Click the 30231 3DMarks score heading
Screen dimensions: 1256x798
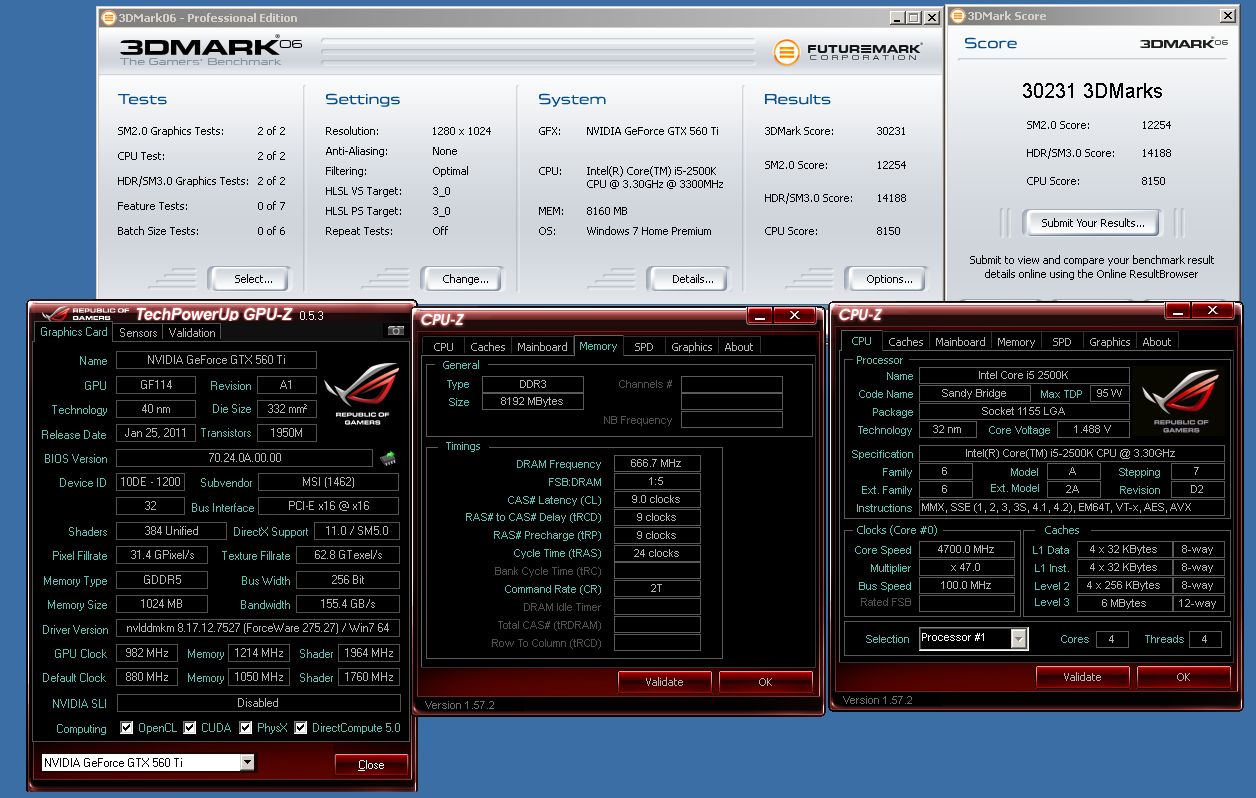(1092, 91)
